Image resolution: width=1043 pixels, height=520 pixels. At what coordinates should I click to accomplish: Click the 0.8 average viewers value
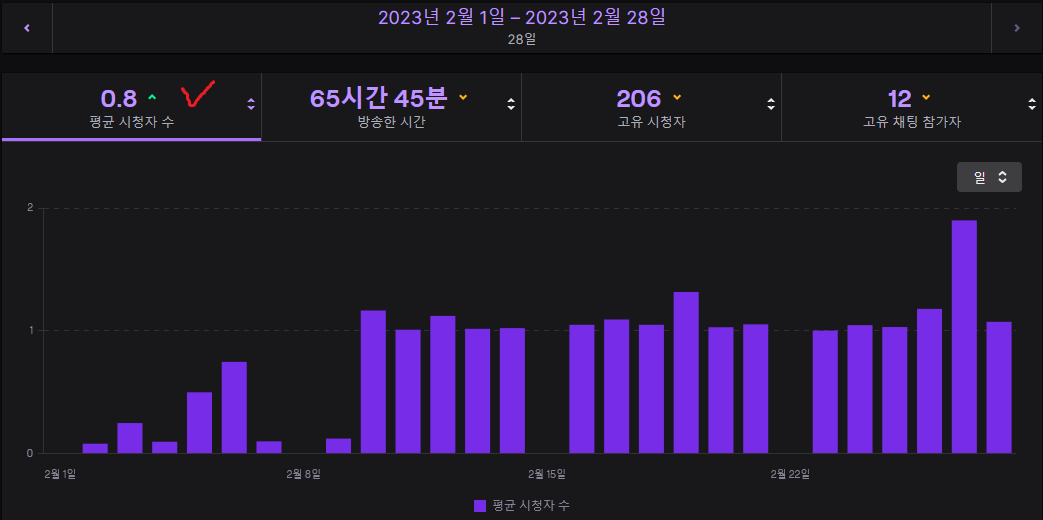pyautogui.click(x=119, y=98)
